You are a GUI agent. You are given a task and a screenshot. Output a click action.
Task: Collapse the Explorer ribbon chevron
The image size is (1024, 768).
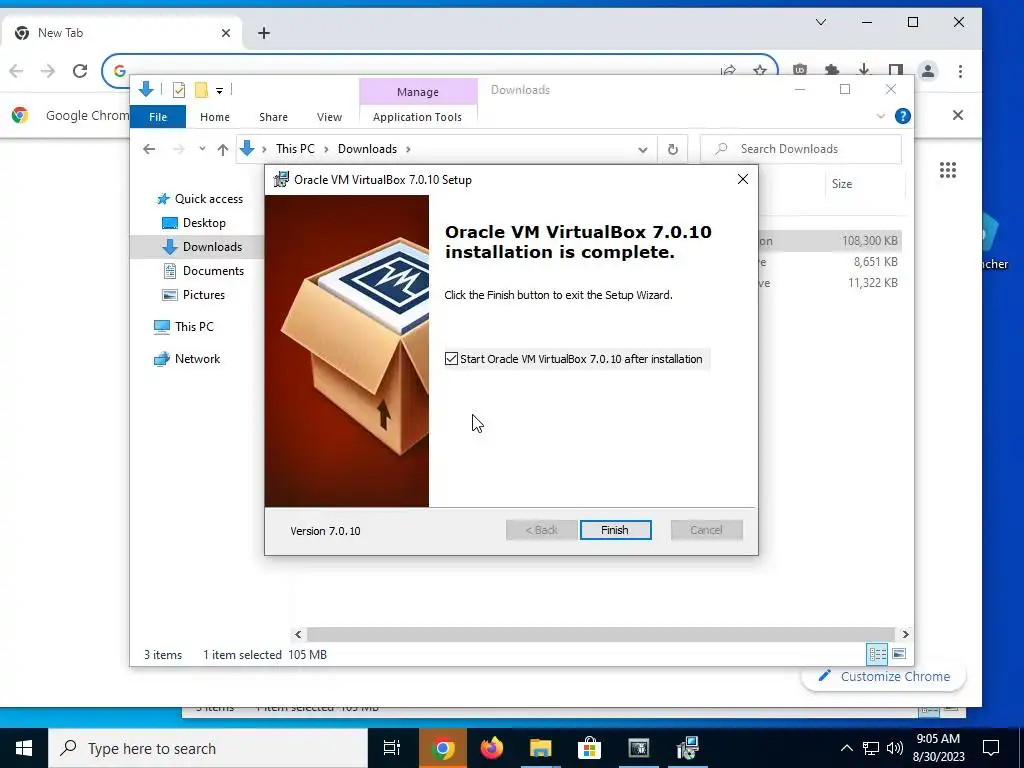pos(880,116)
